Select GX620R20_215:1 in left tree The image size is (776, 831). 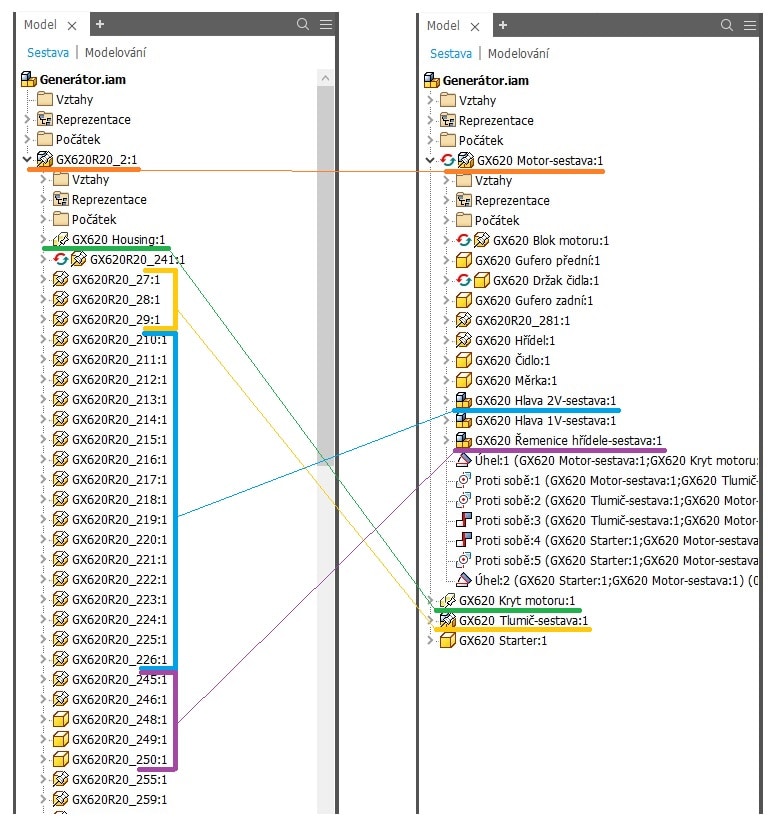[119, 439]
